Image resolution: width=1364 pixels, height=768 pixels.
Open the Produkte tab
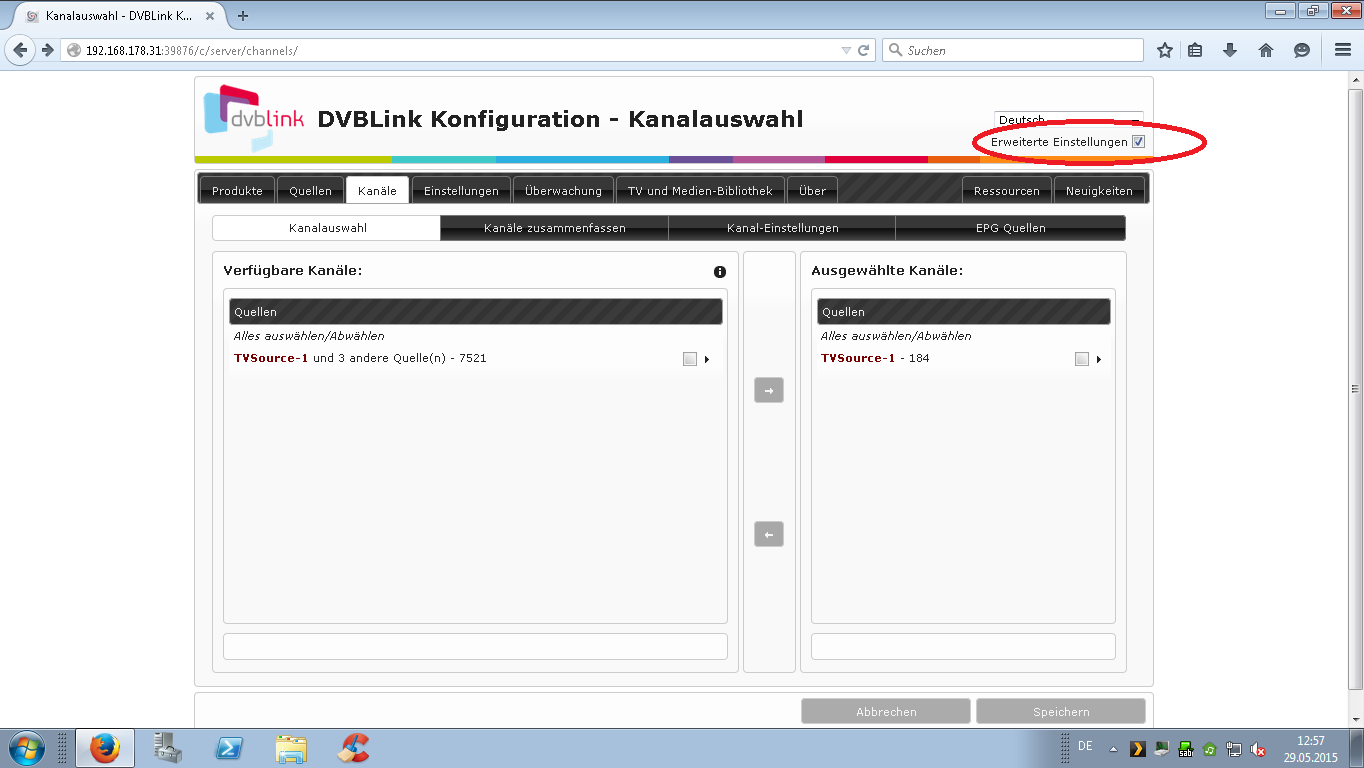(237, 190)
